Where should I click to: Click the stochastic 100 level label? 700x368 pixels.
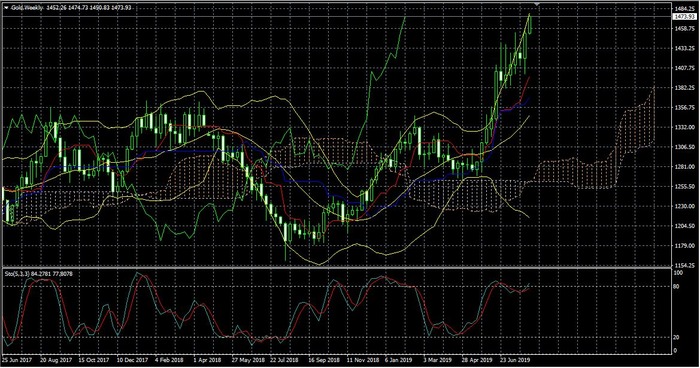click(677, 272)
